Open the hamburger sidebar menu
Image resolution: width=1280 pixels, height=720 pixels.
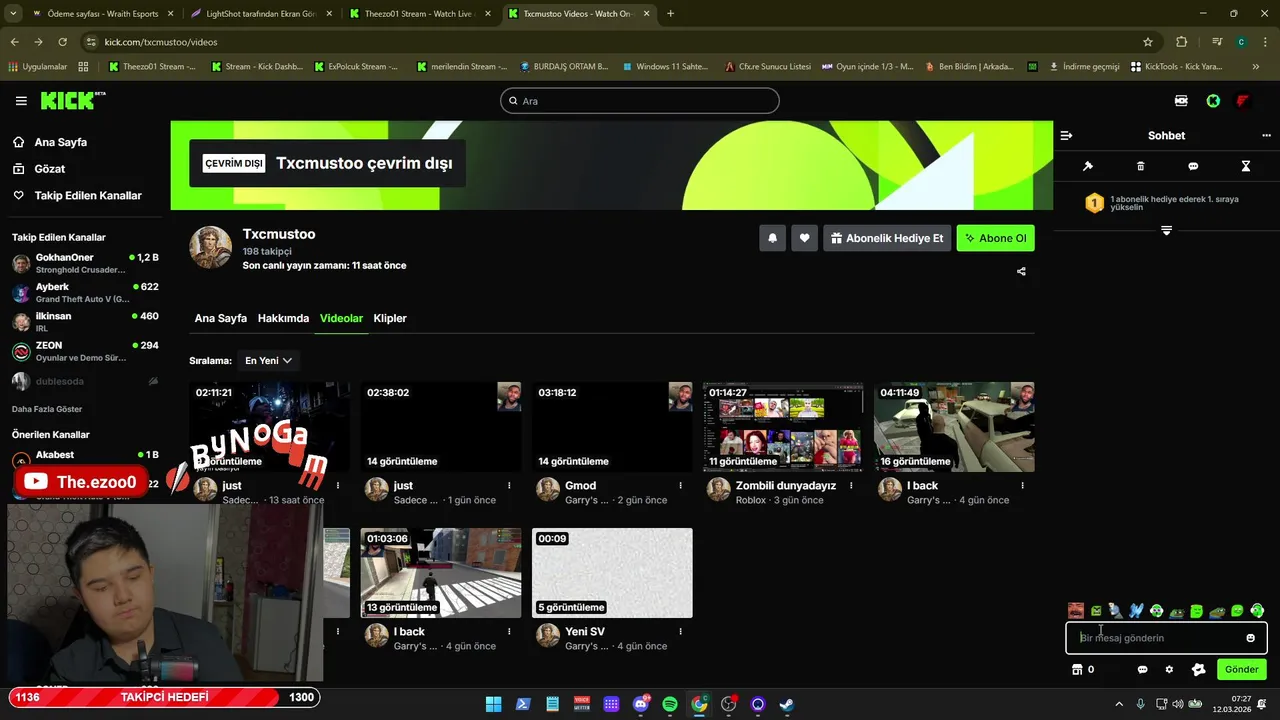21,101
